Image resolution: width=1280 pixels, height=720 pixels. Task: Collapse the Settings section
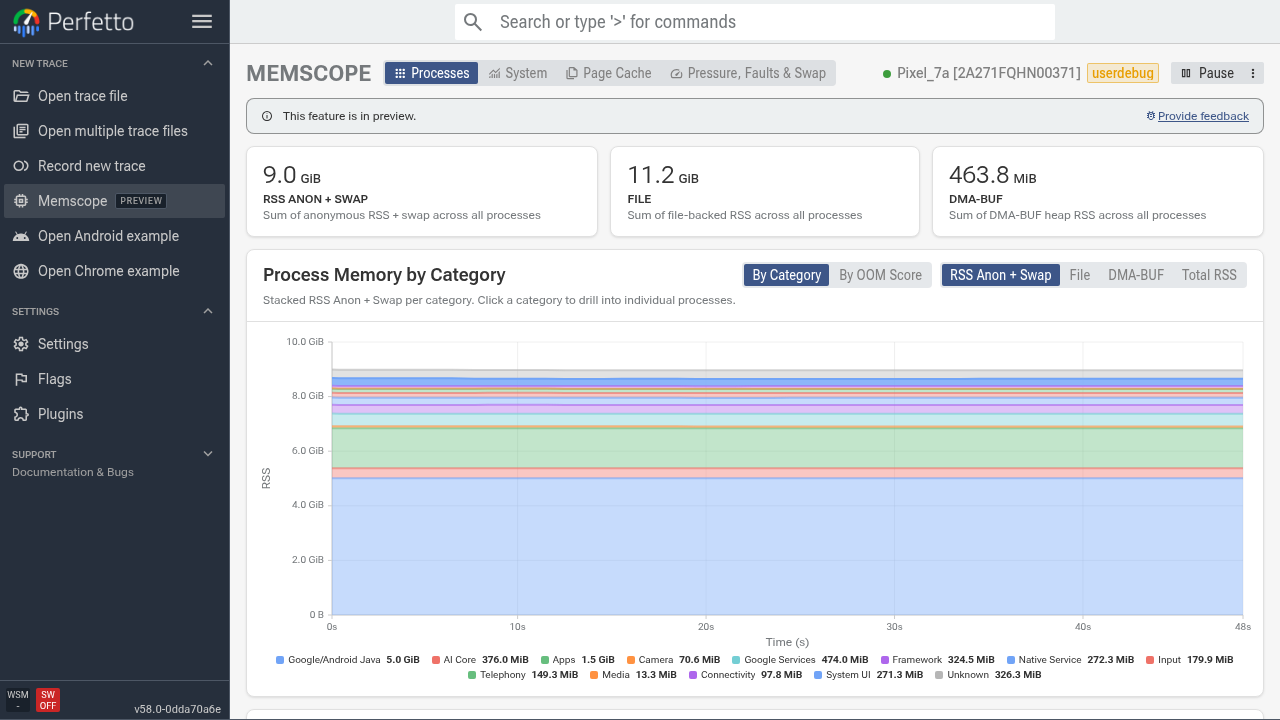point(208,311)
